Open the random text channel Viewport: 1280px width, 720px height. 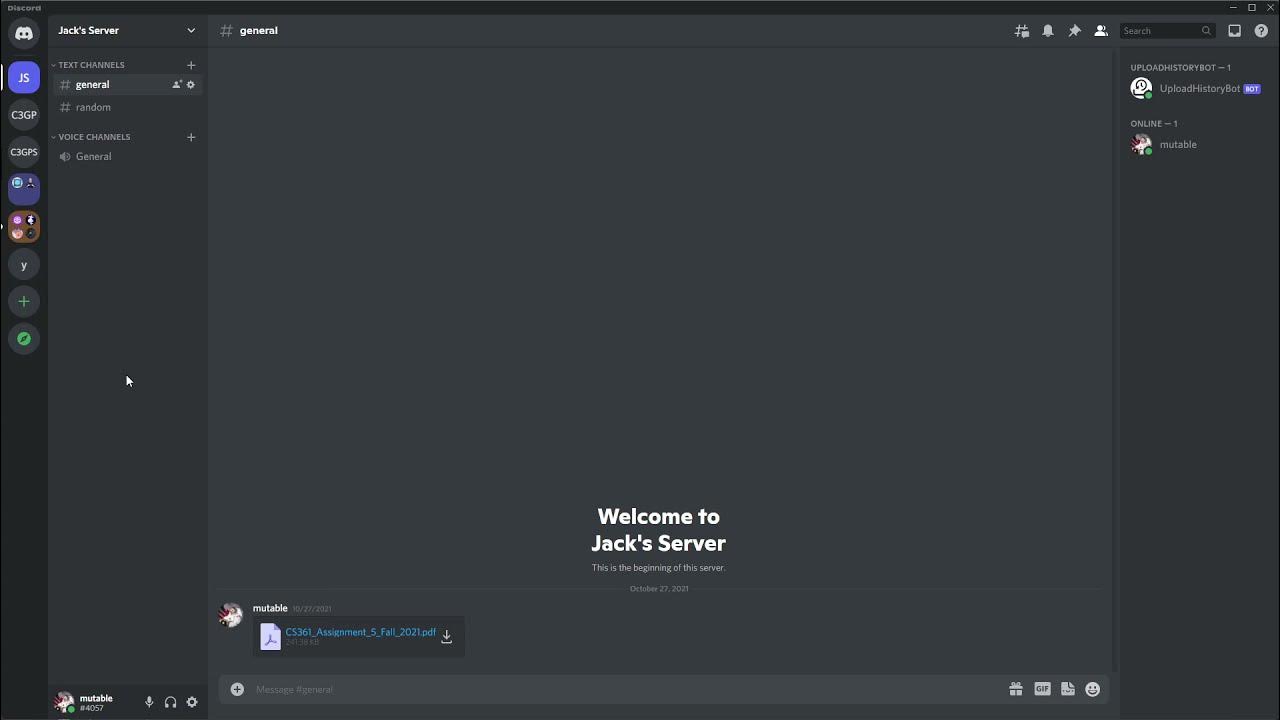click(127, 107)
